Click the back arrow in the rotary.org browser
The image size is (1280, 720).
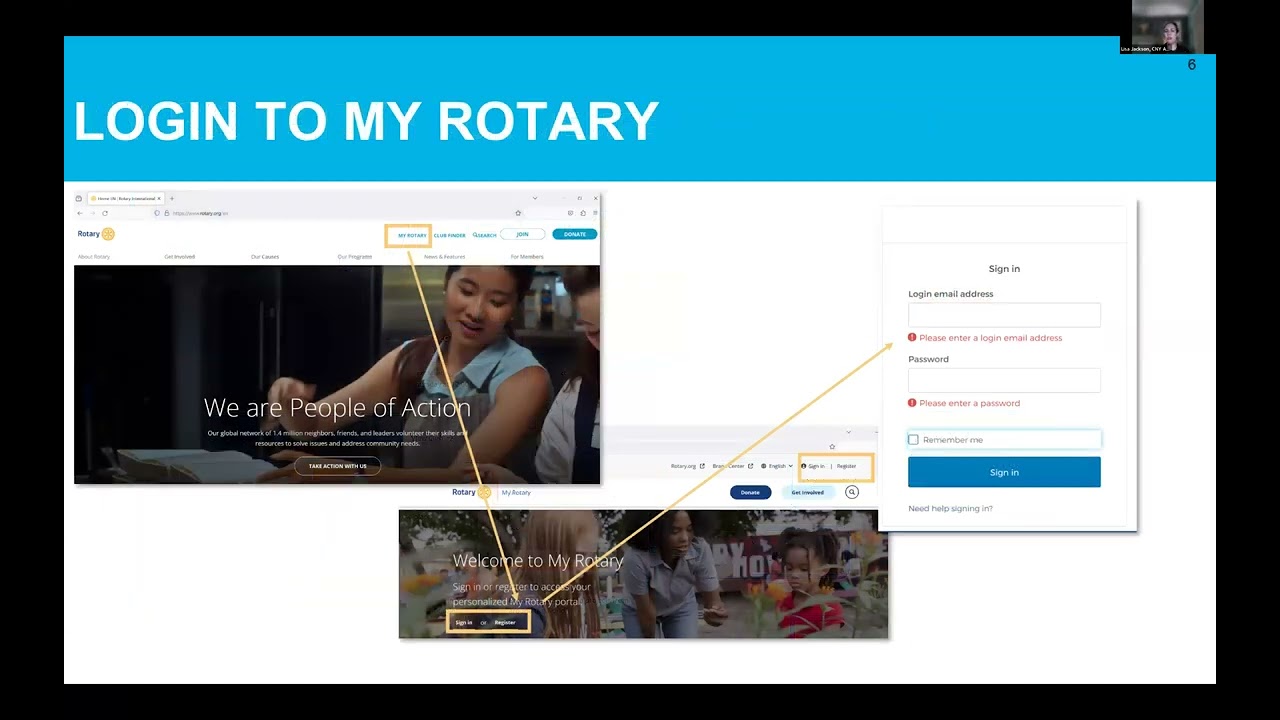coord(80,213)
